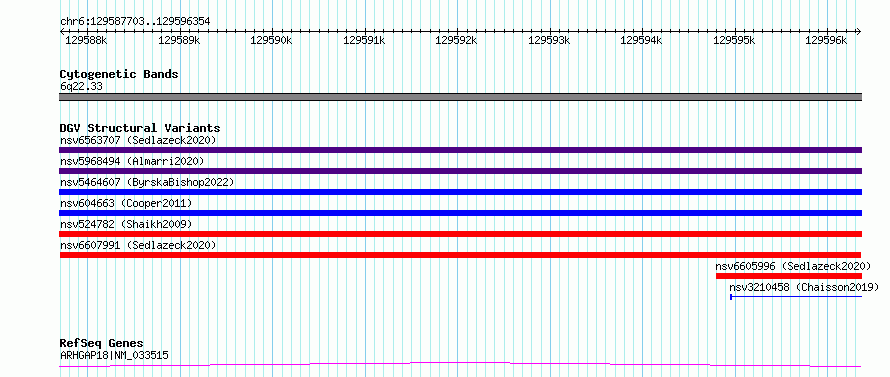
Task: Click the 129588k ruler position
Action: coord(86,40)
